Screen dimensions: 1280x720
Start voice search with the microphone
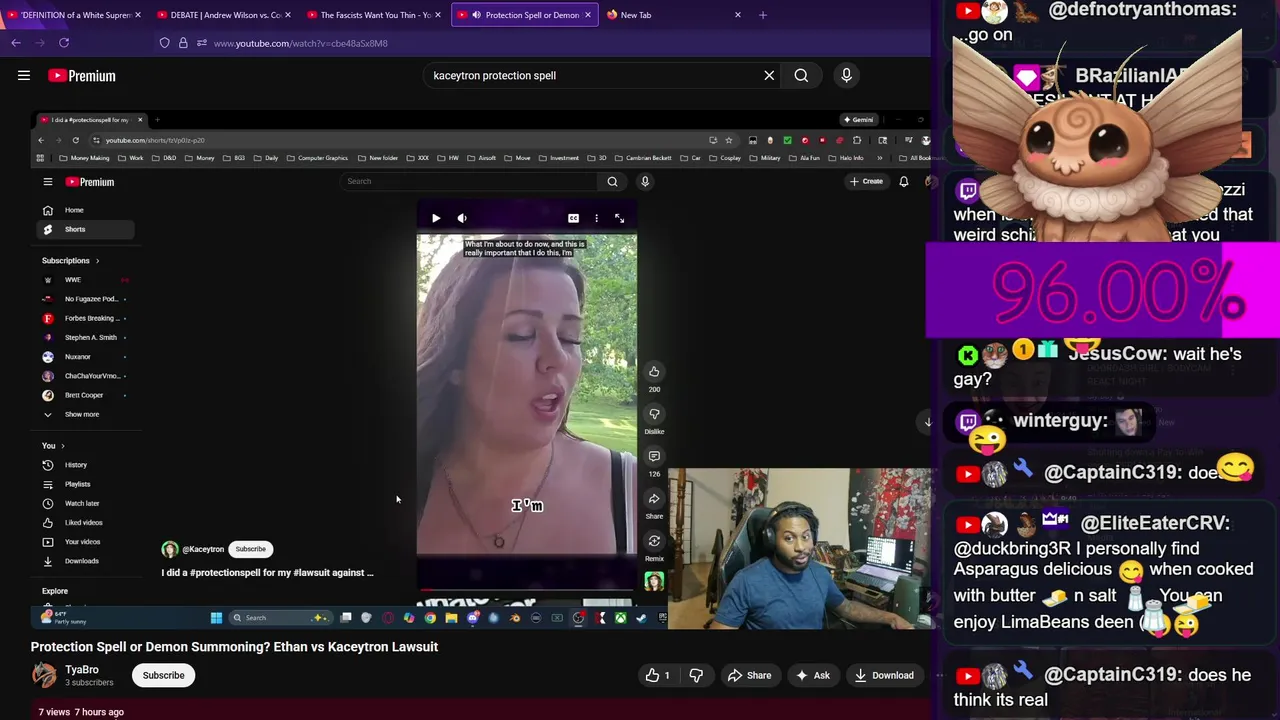(x=846, y=75)
